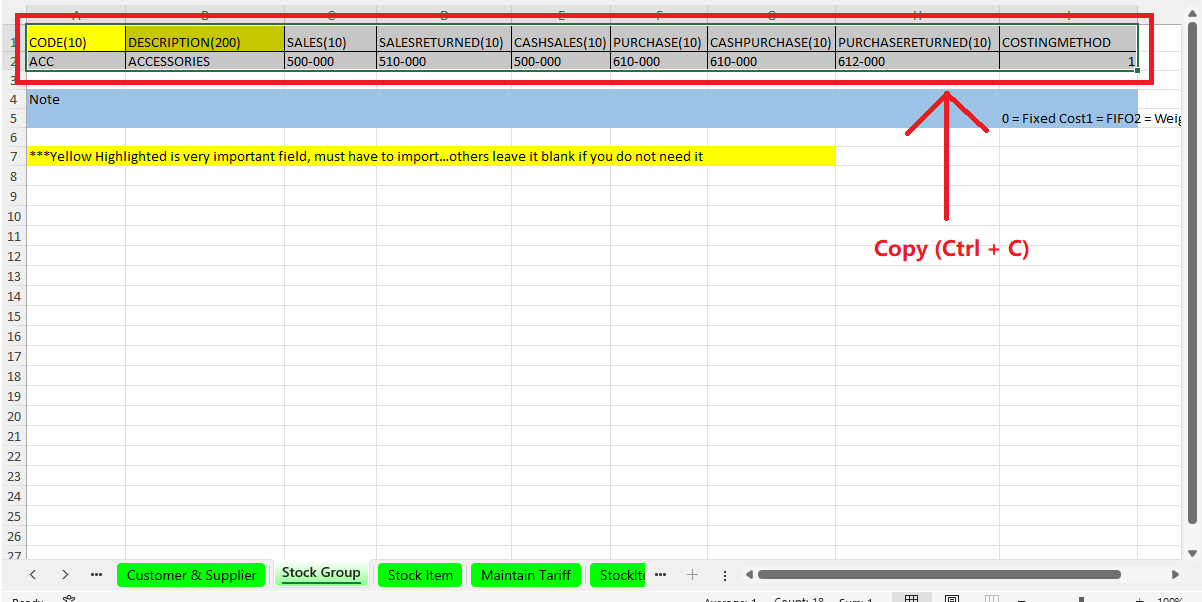Image resolution: width=1202 pixels, height=602 pixels.
Task: Click next sheet navigation arrow
Action: pos(65,575)
